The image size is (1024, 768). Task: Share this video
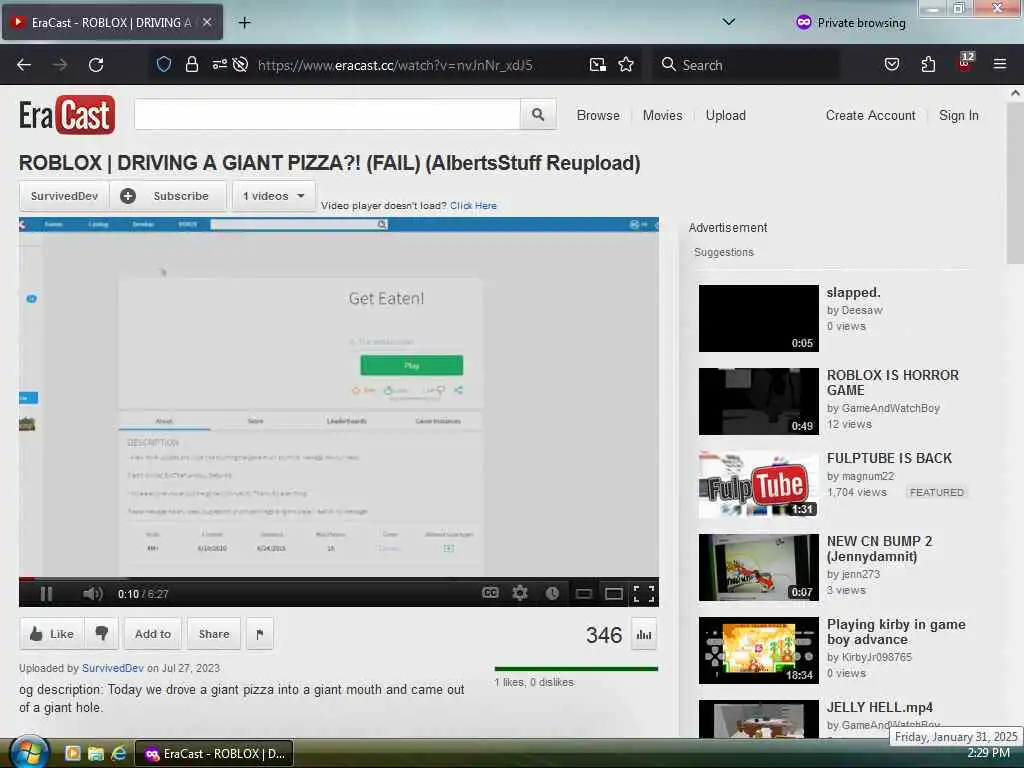tap(214, 633)
